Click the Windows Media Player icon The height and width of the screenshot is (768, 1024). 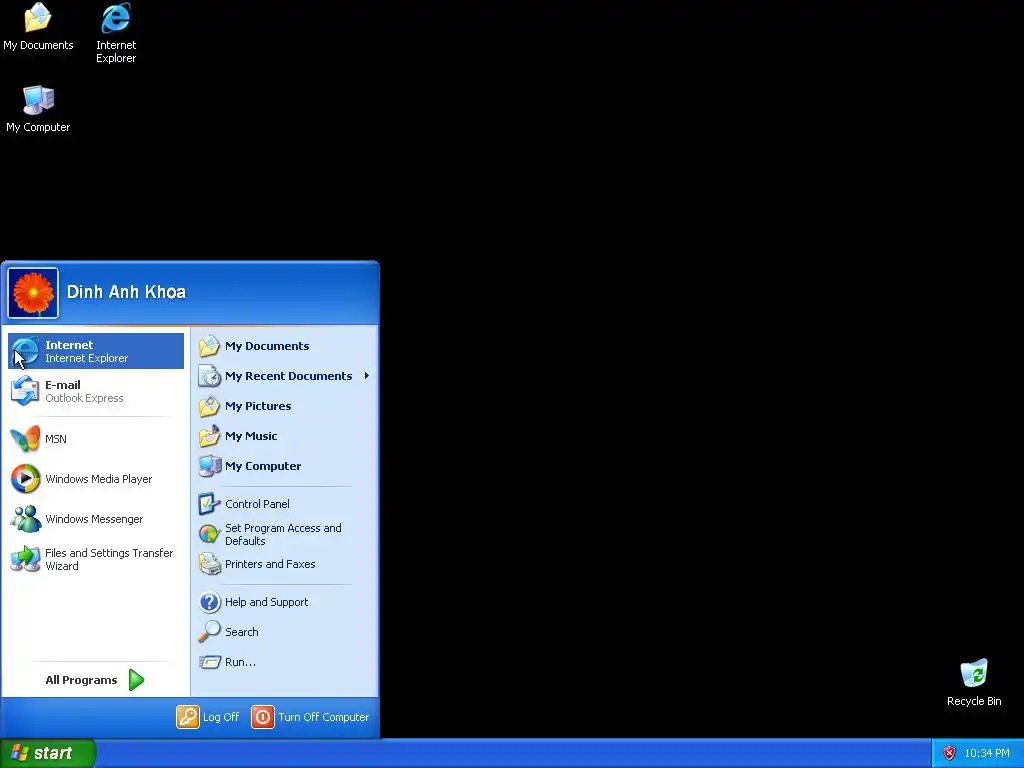coord(25,479)
